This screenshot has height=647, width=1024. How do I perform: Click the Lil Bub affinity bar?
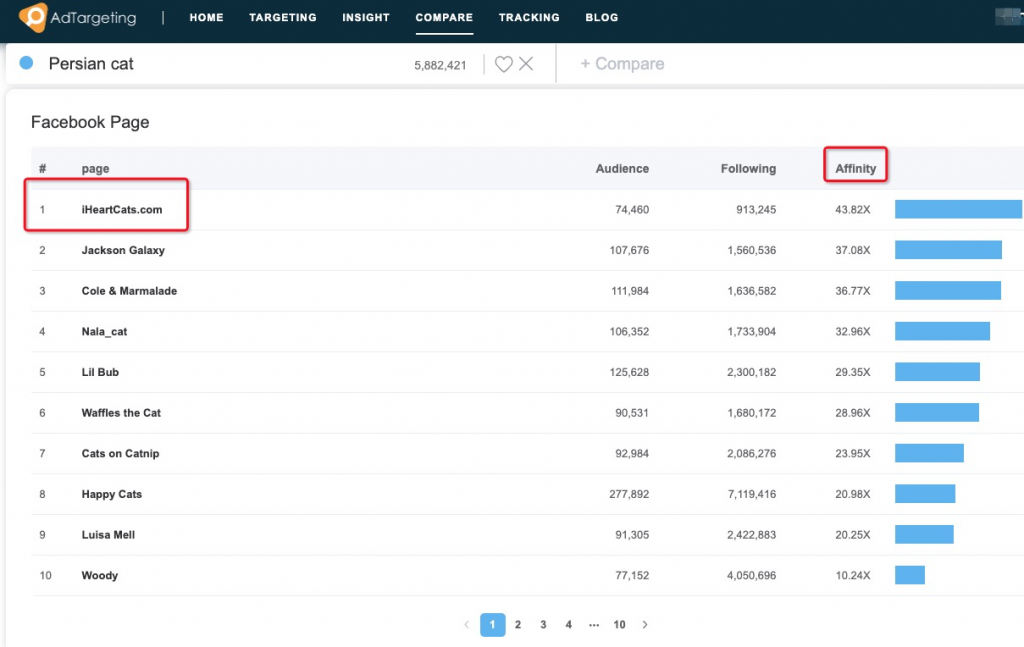point(937,371)
